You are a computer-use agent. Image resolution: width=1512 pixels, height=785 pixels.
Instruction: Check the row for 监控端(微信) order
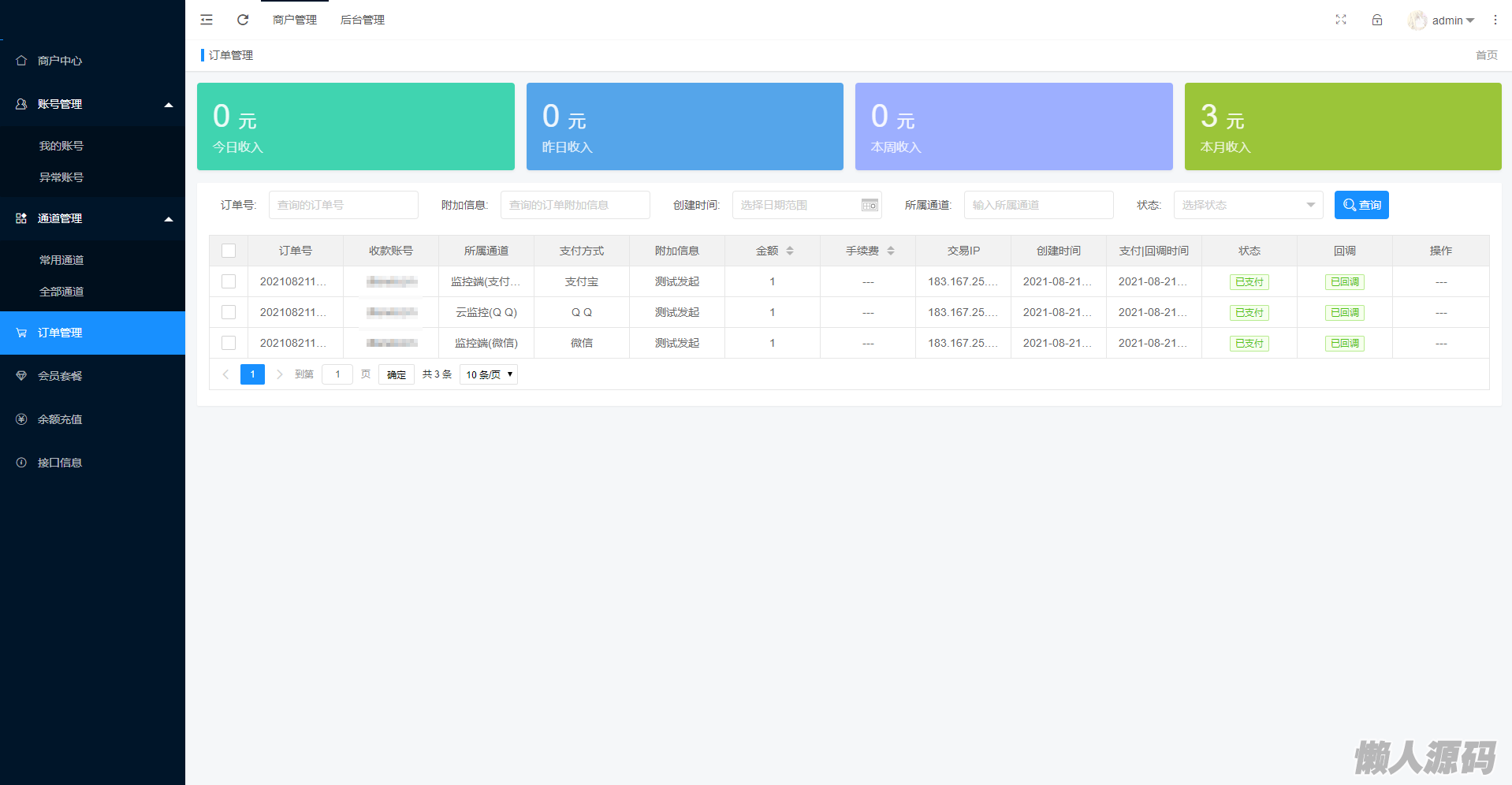(229, 343)
